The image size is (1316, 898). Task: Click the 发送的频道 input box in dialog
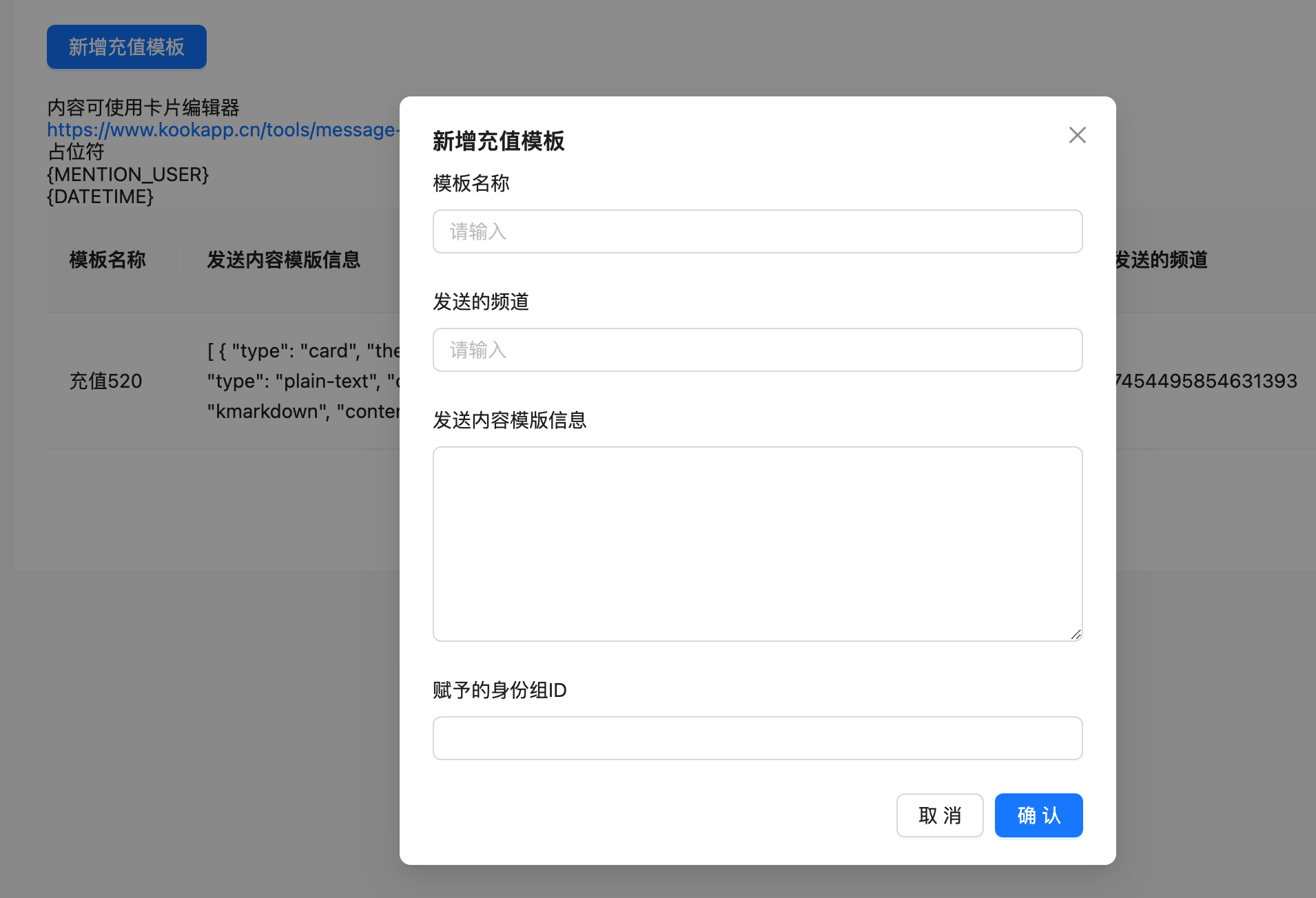click(x=757, y=350)
